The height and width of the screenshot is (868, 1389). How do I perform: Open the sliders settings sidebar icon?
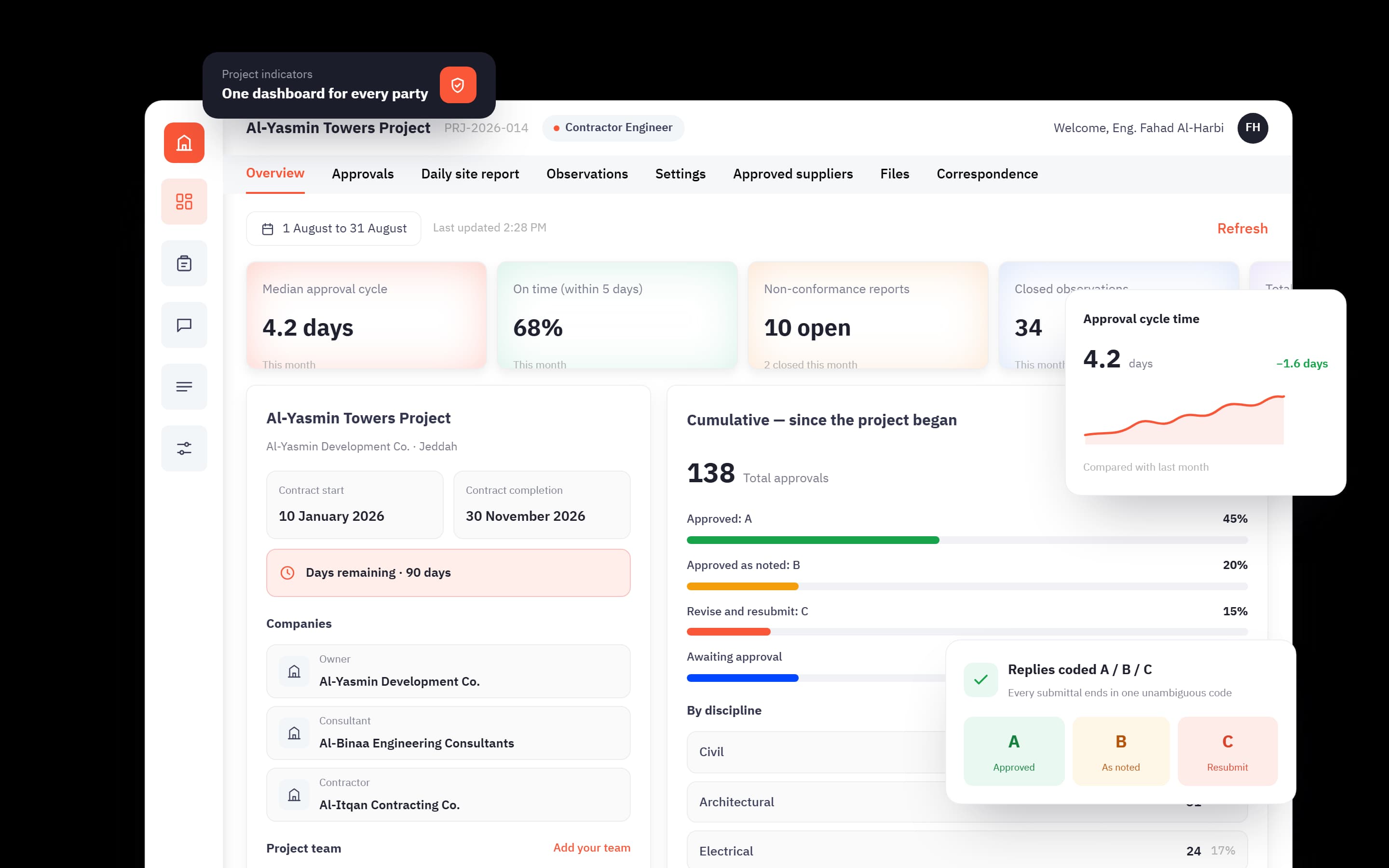tap(184, 448)
